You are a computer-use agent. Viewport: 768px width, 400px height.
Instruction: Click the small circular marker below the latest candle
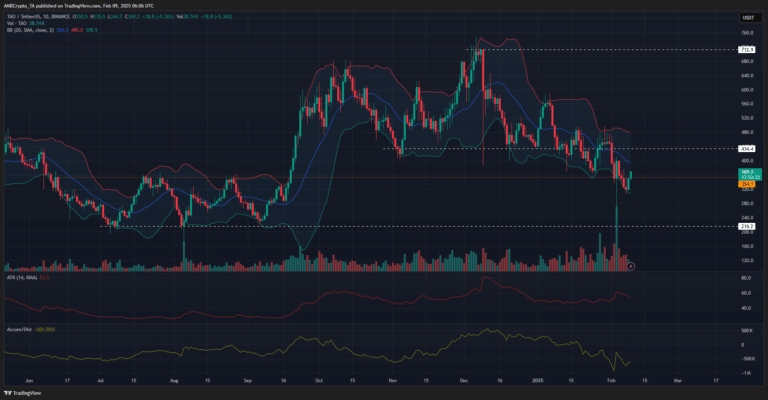632,265
